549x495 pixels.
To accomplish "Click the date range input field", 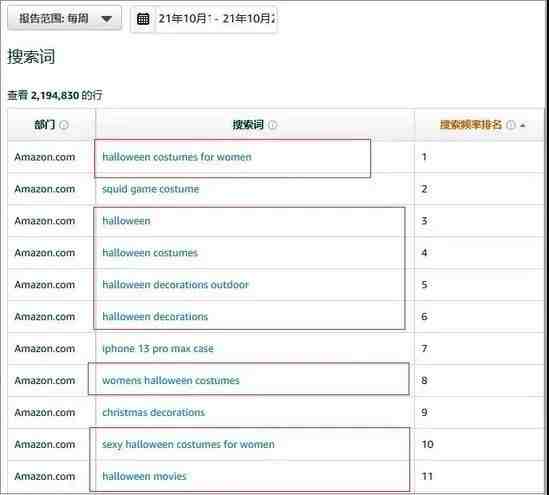I will 216,19.
